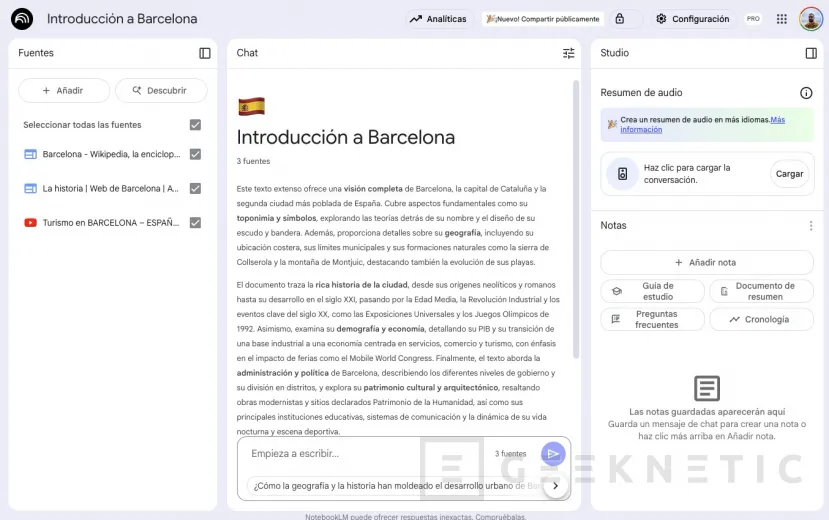
Task: Click the Resumen de audio heading
Action: point(641,93)
